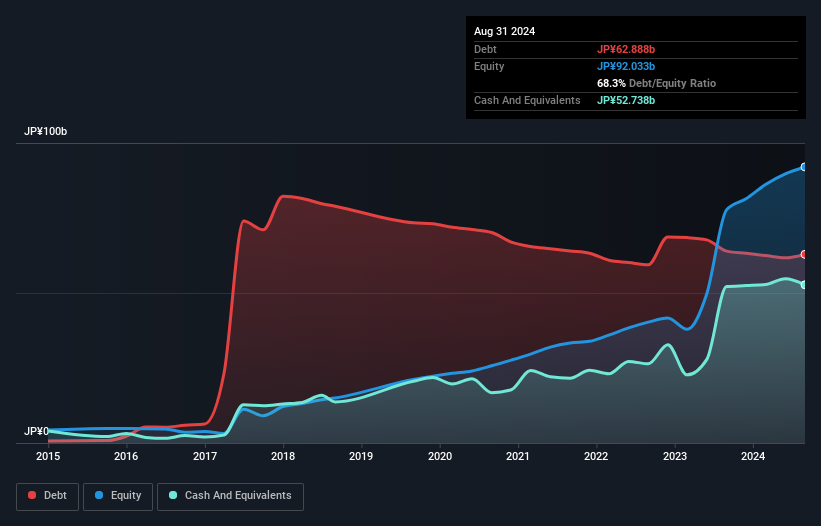
Task: Click the JP¥0 y-axis label
Action: pos(36,431)
